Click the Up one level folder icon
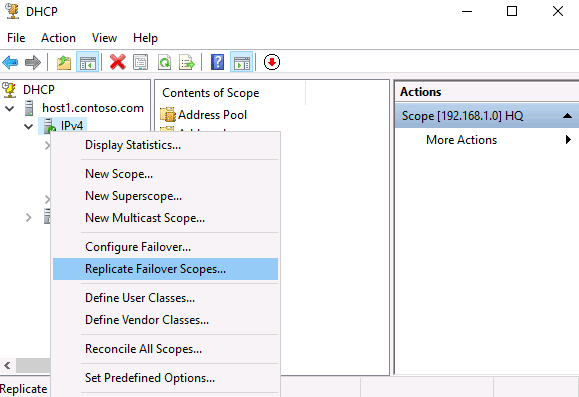Screen dimensions: 579x397 (64, 62)
